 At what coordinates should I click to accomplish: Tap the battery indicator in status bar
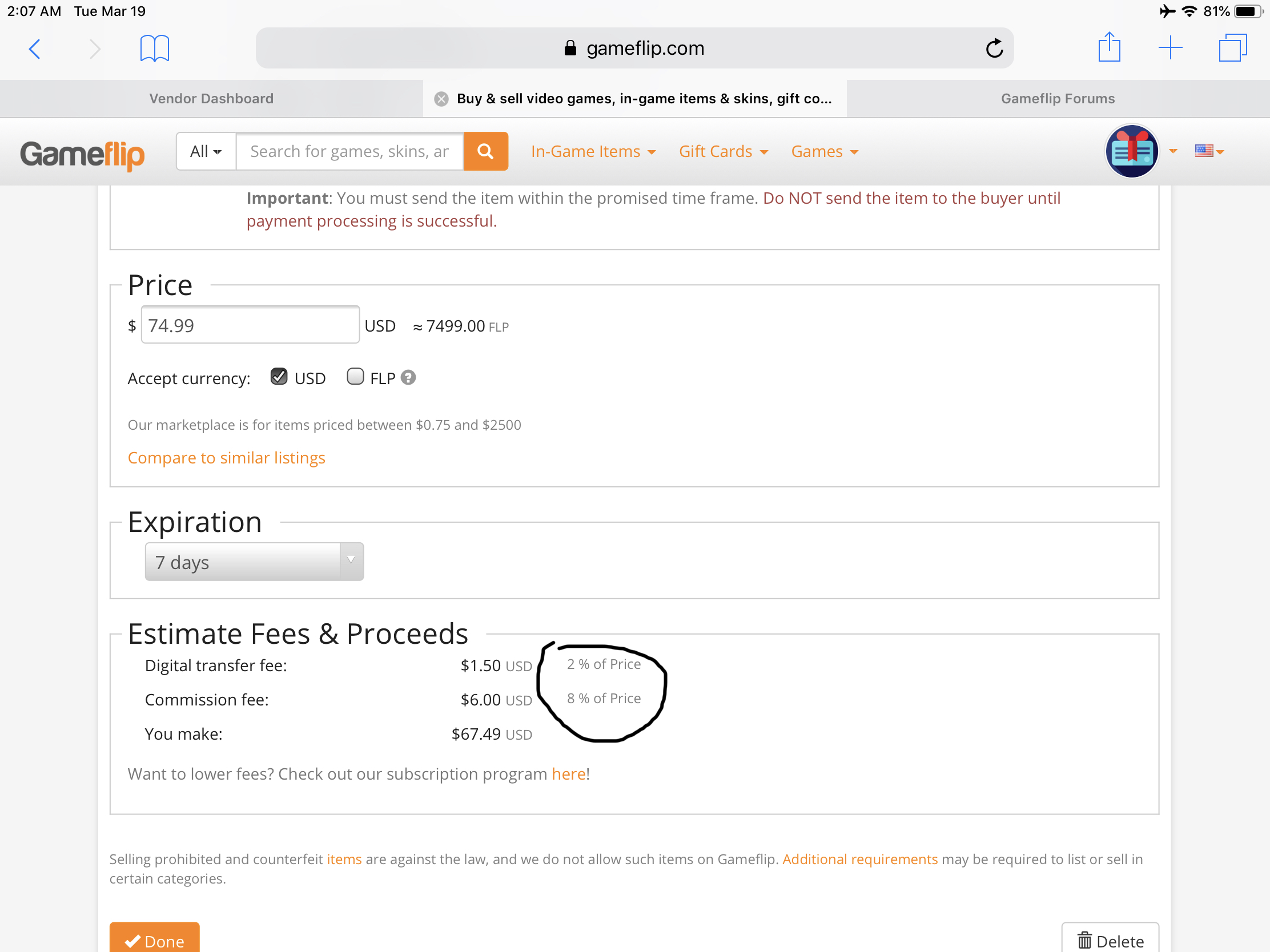pyautogui.click(x=1248, y=11)
